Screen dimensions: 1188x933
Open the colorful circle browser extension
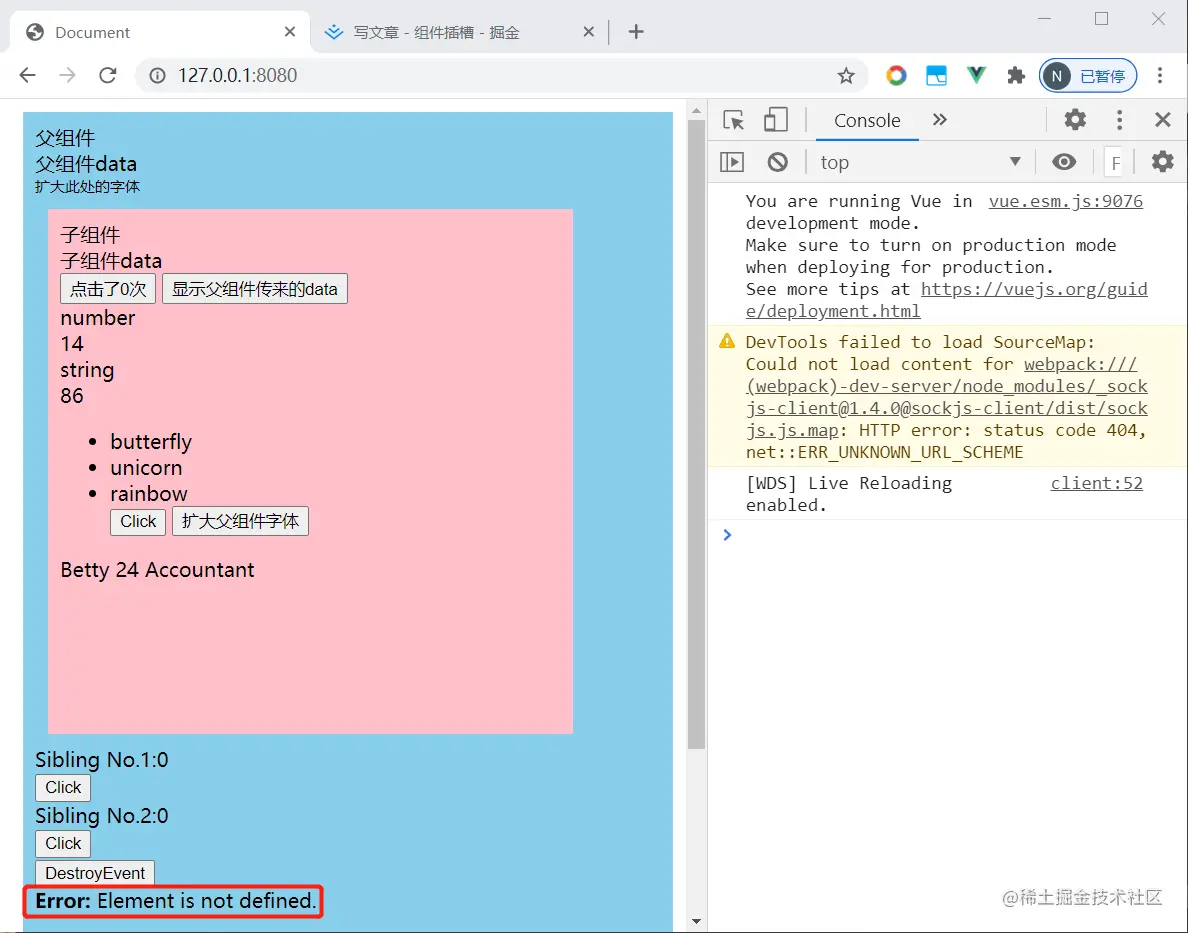pos(896,75)
